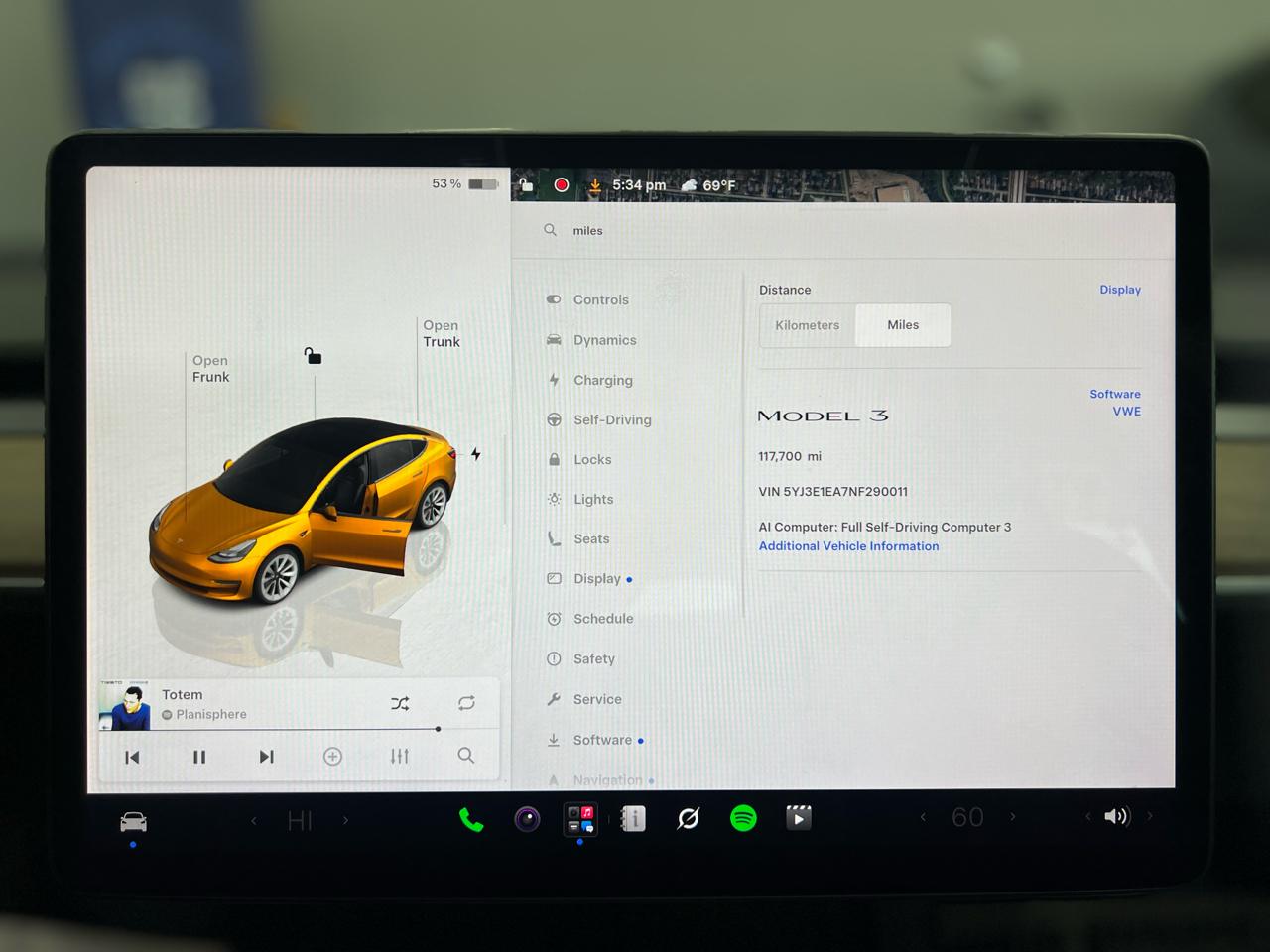Launch the Spotify app
The image size is (1270, 952).
(743, 818)
